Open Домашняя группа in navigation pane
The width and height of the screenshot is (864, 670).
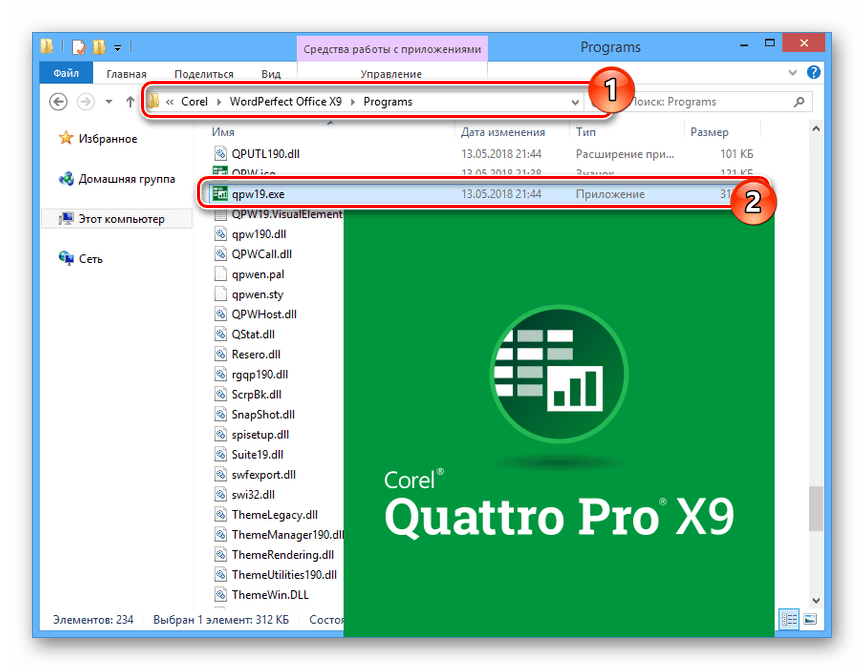tap(127, 179)
